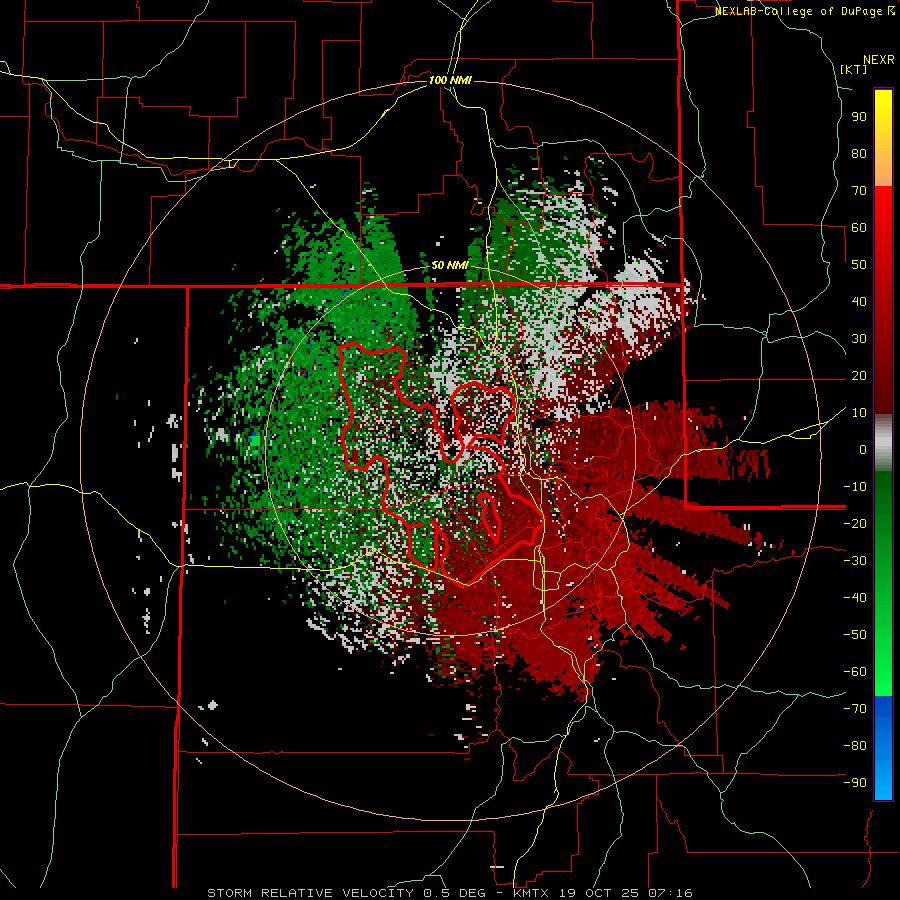This screenshot has height=900, width=900.
Task: Click the -90 knot scale label
Action: [x=856, y=783]
